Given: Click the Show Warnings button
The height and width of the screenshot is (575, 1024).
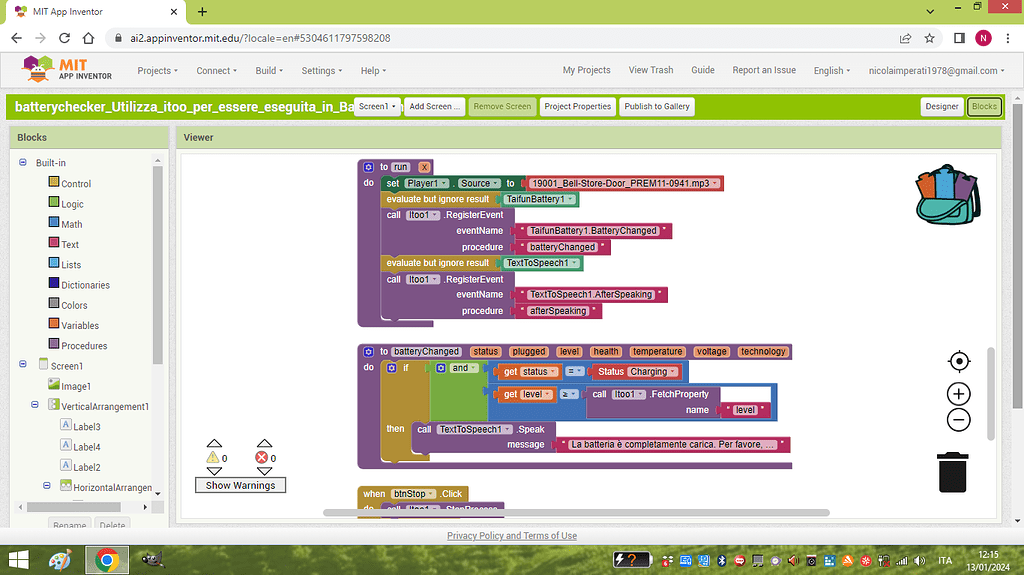Looking at the screenshot, I should 239,485.
